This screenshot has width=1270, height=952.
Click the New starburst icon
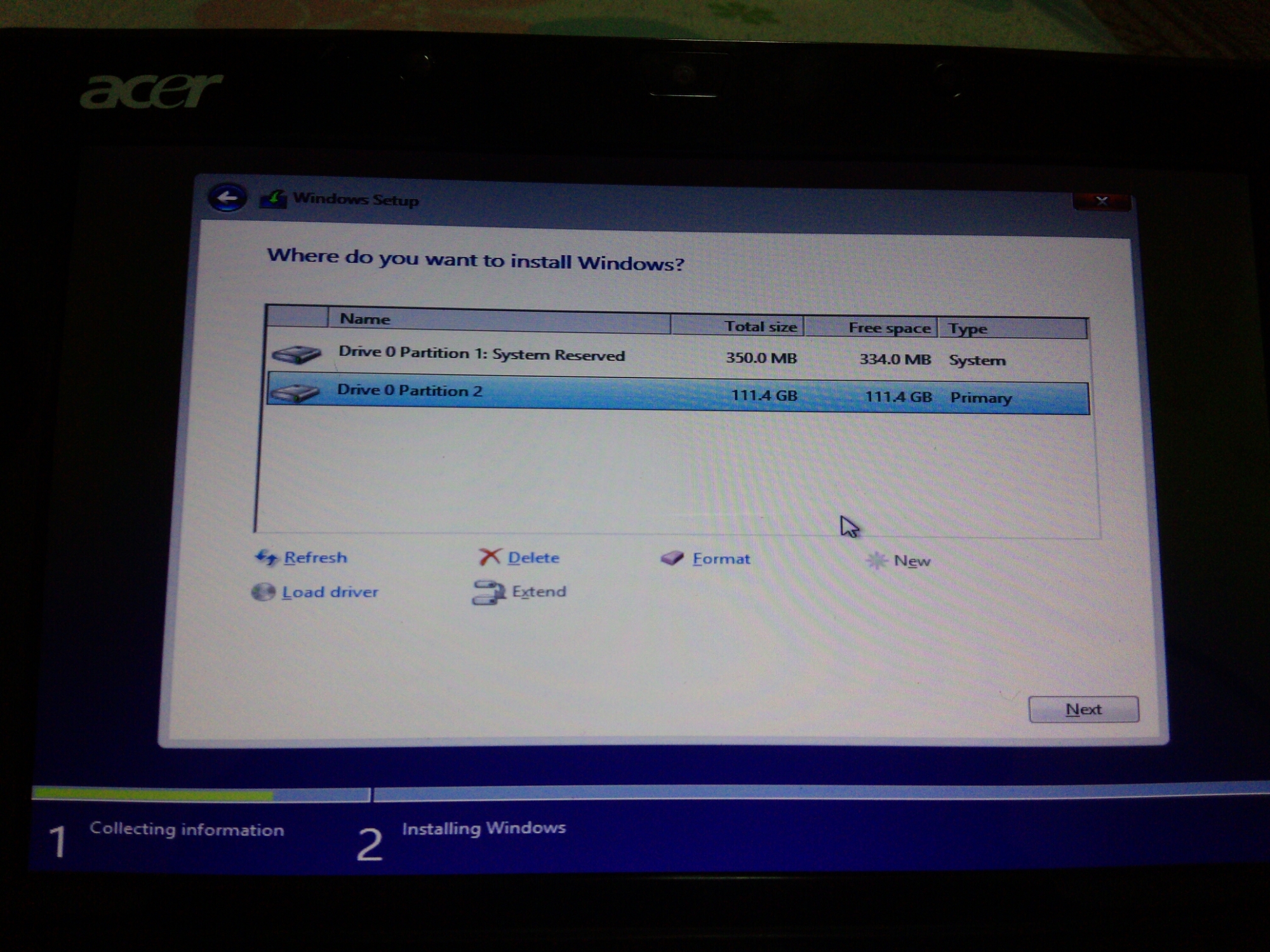pyautogui.click(x=876, y=560)
